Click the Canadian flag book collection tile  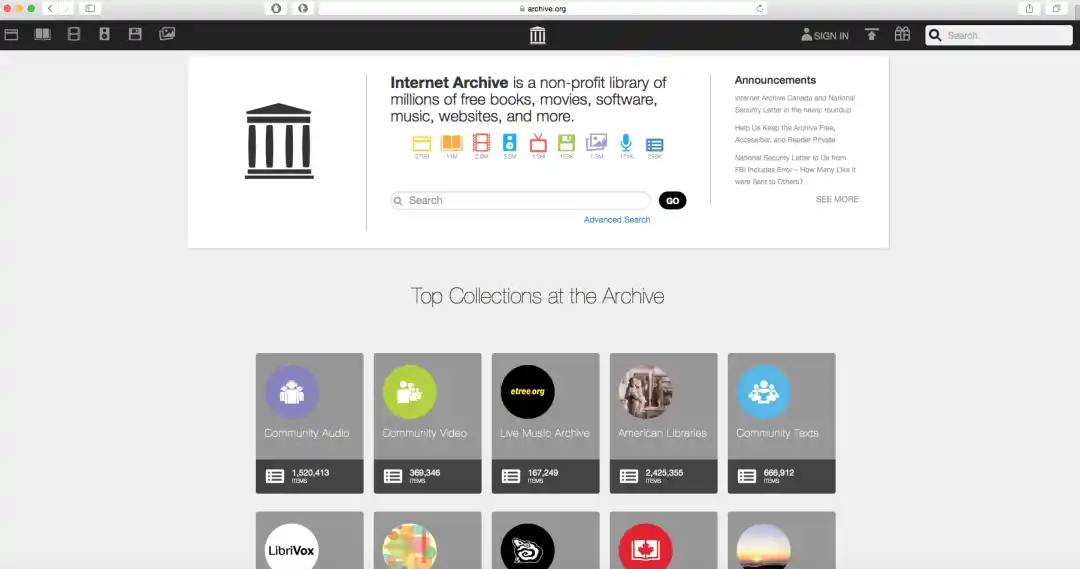663,540
